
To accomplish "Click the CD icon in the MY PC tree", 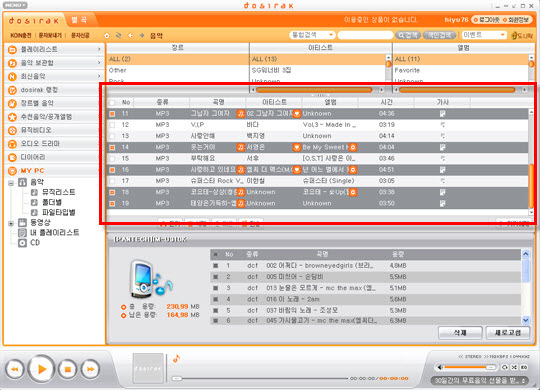I will pos(22,243).
